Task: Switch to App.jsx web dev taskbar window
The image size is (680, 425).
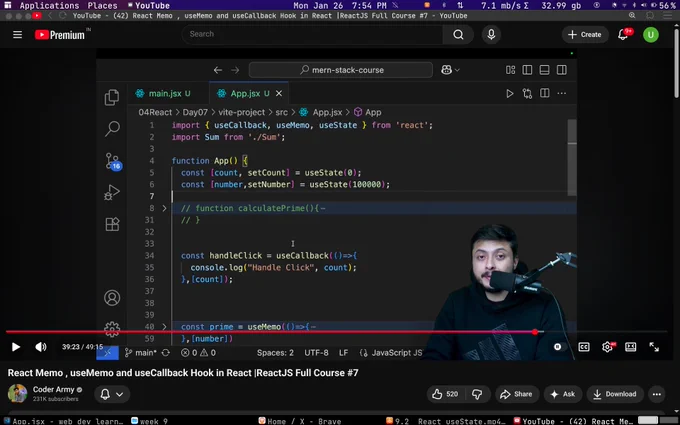Action: click(63, 421)
